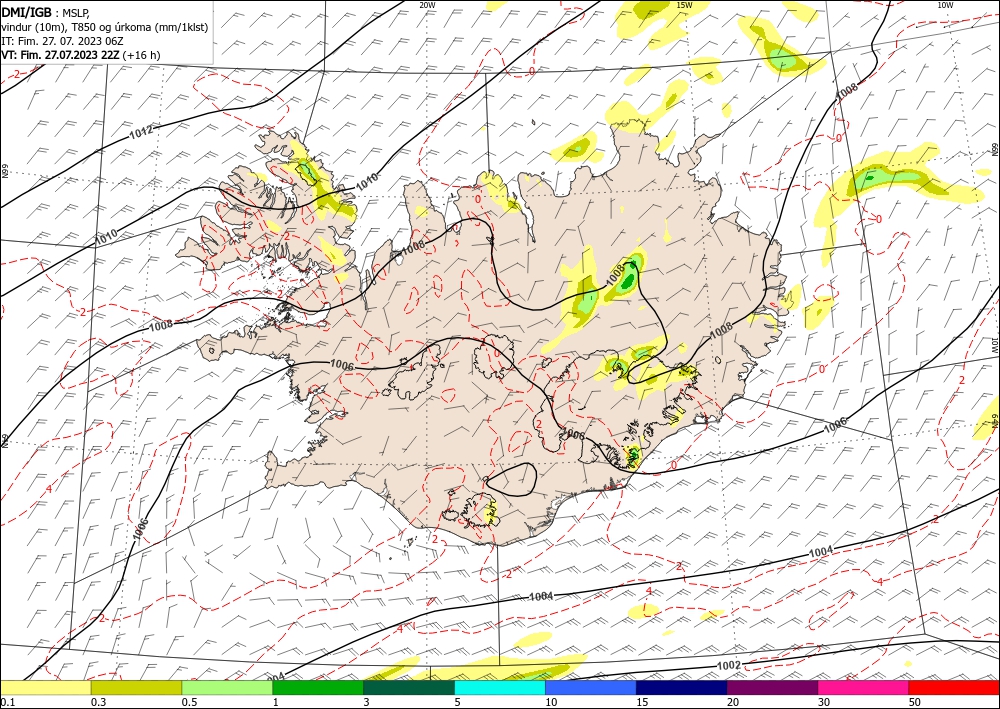Select the dark green 3 mm legend swatch
This screenshot has height=709, width=1000.
pyautogui.click(x=409, y=687)
